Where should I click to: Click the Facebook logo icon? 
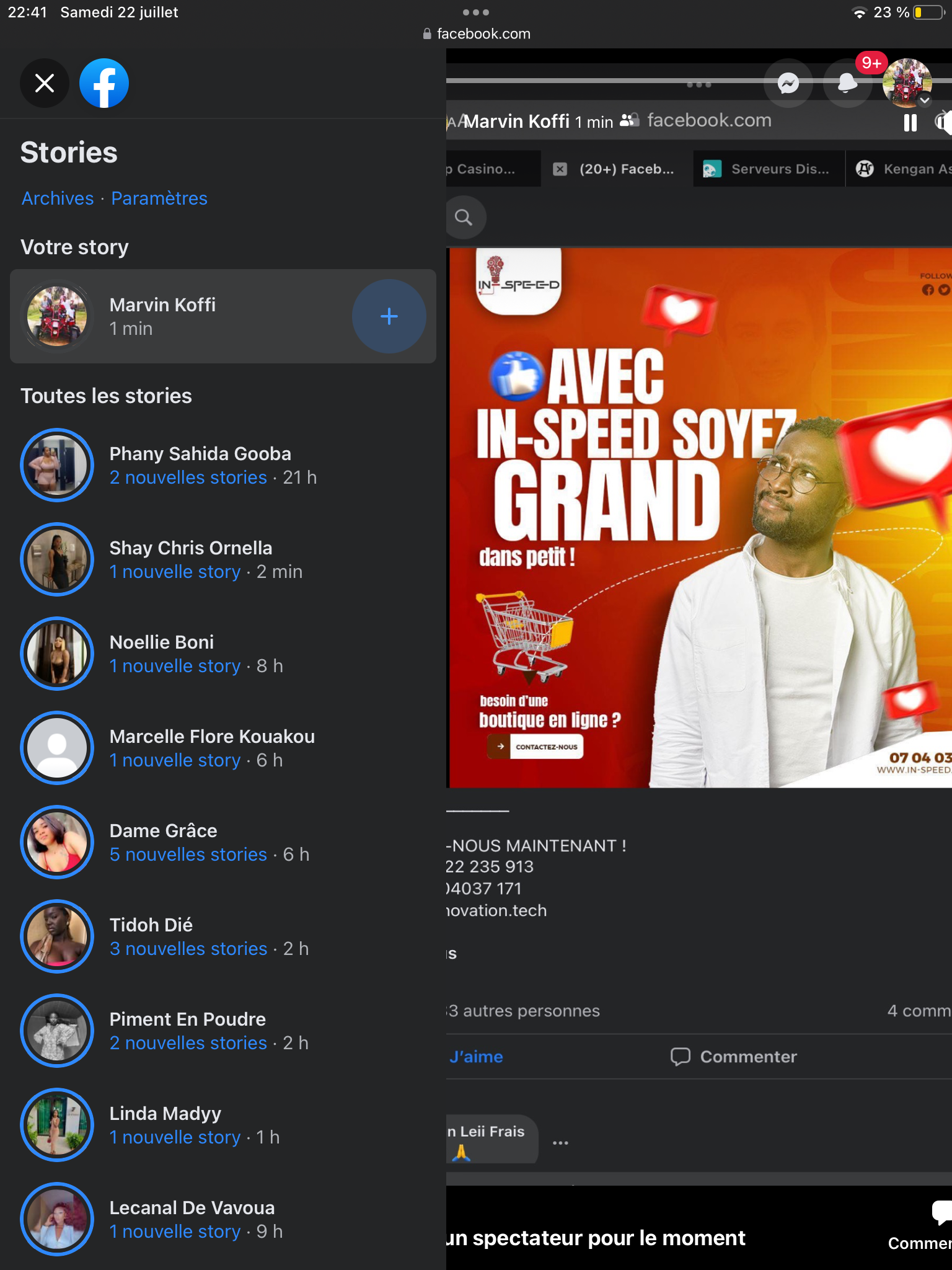point(104,83)
